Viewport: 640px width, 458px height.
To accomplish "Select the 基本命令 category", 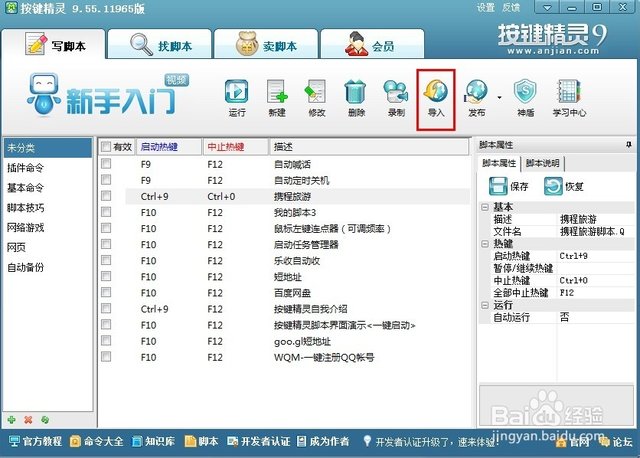I will coord(47,187).
